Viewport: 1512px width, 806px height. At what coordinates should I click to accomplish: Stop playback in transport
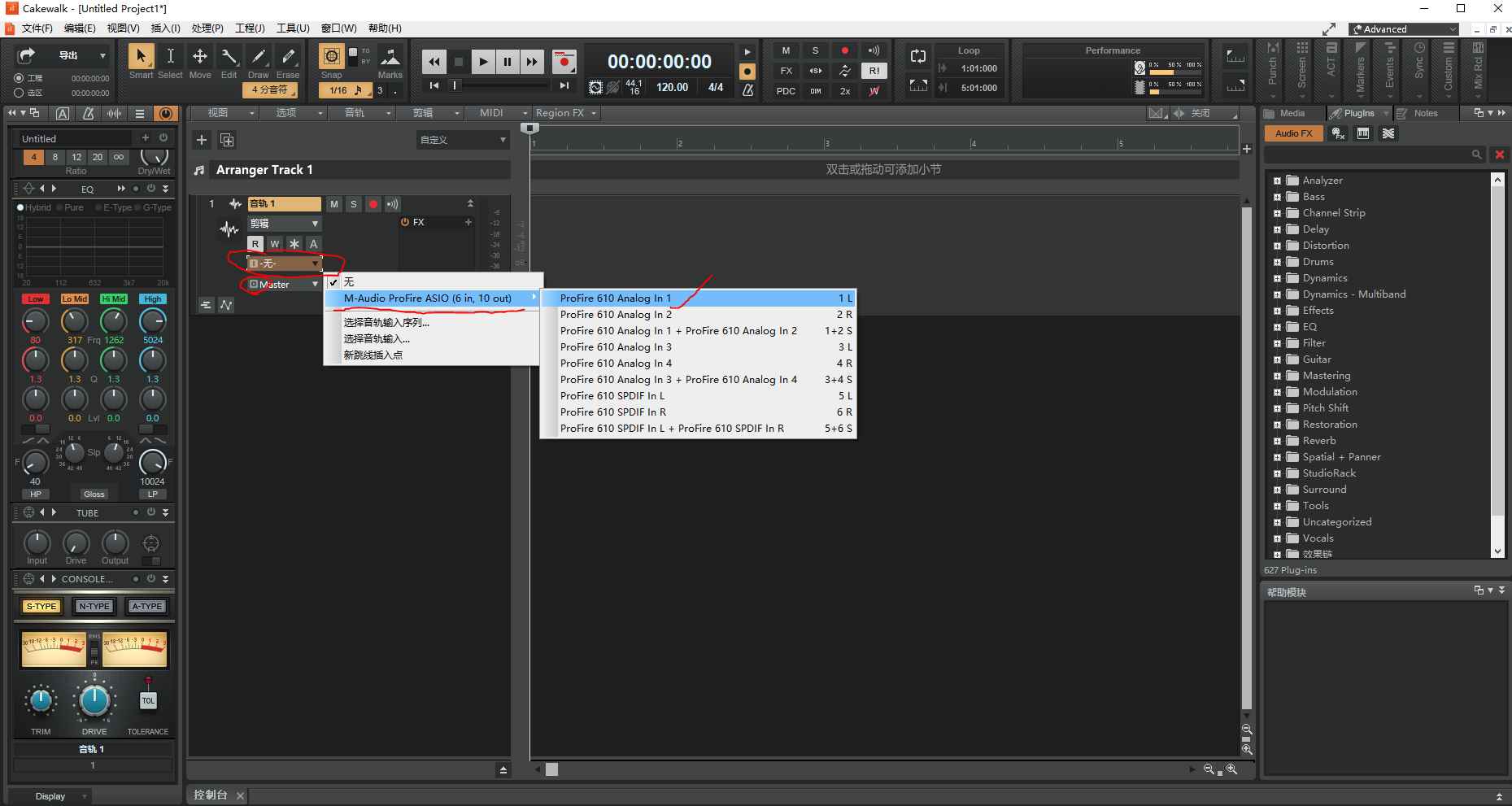[459, 61]
